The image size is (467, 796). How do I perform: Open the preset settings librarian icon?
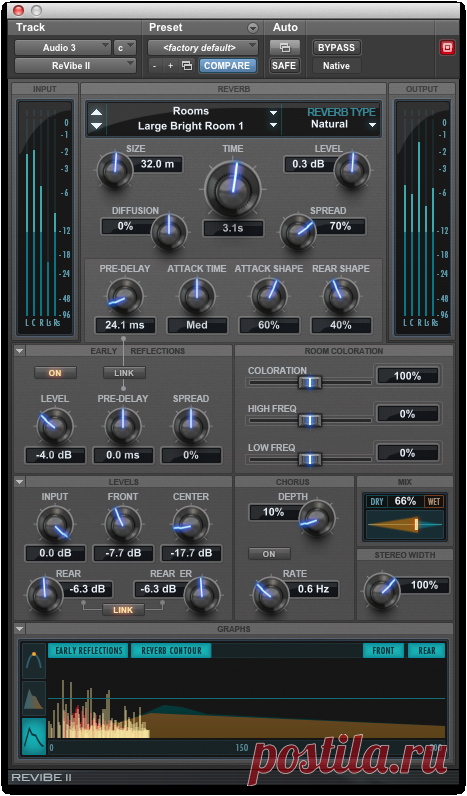(187, 65)
